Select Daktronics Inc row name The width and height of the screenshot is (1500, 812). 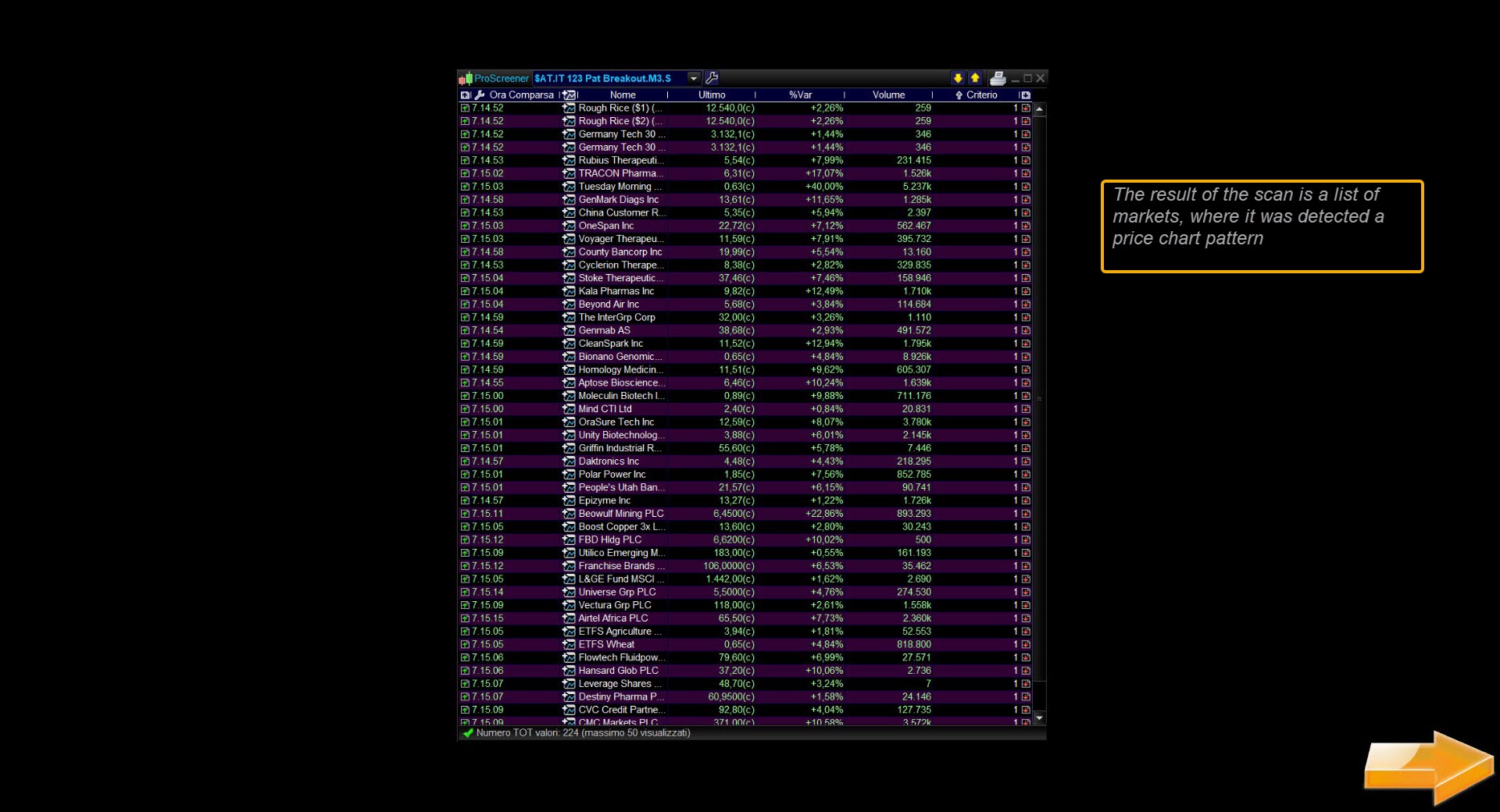[609, 461]
